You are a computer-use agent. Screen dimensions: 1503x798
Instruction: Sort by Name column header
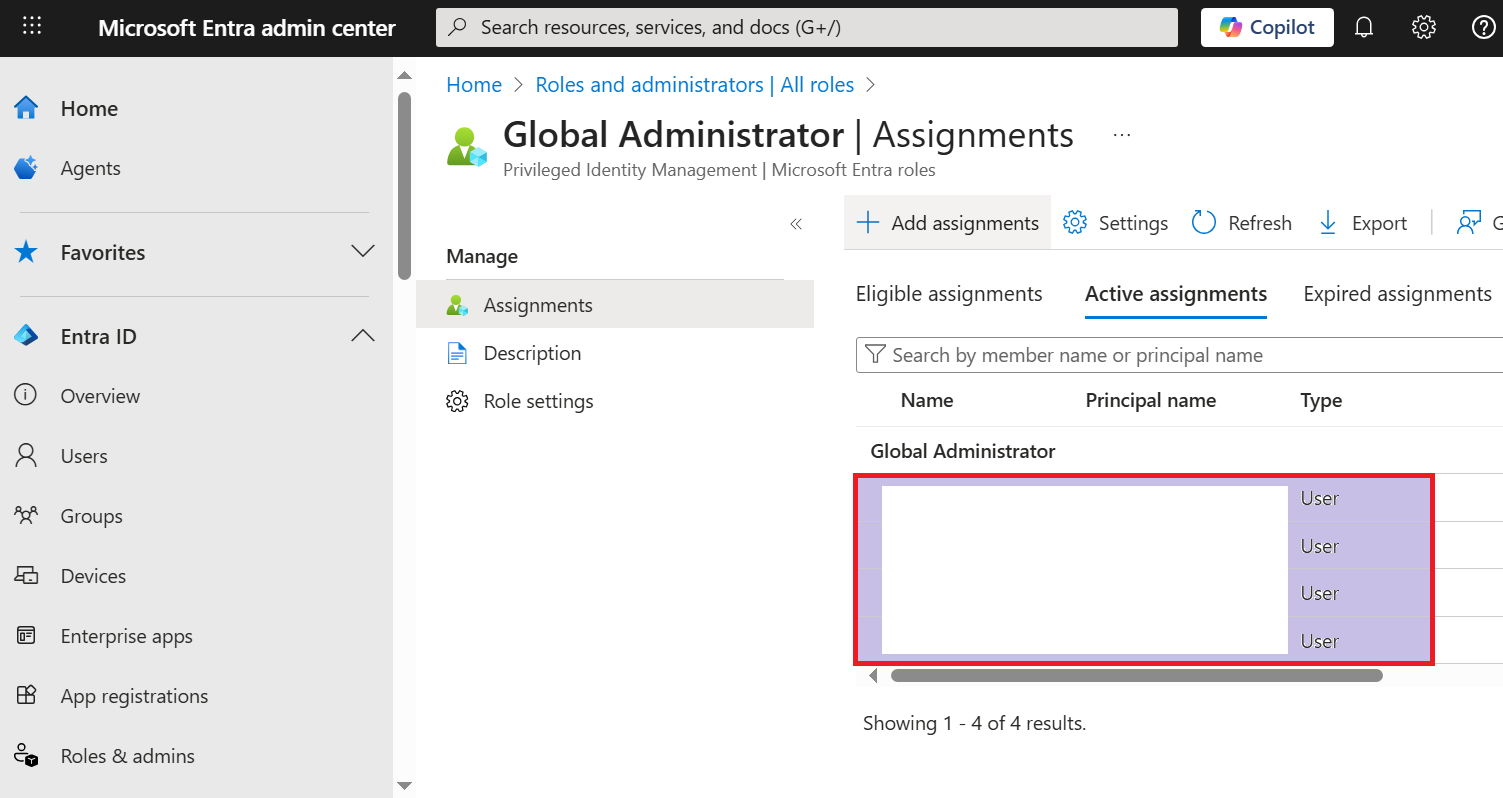click(927, 401)
